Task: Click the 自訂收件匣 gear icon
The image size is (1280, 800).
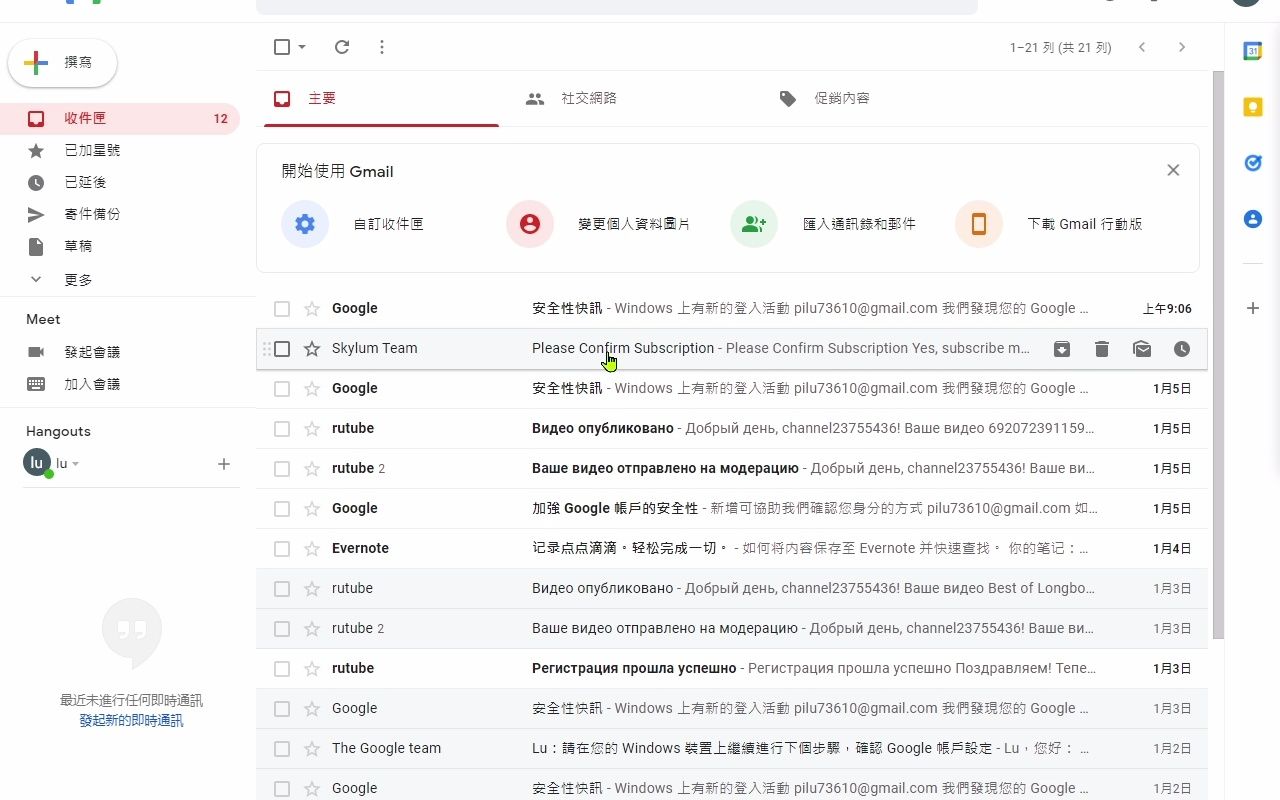Action: [305, 224]
